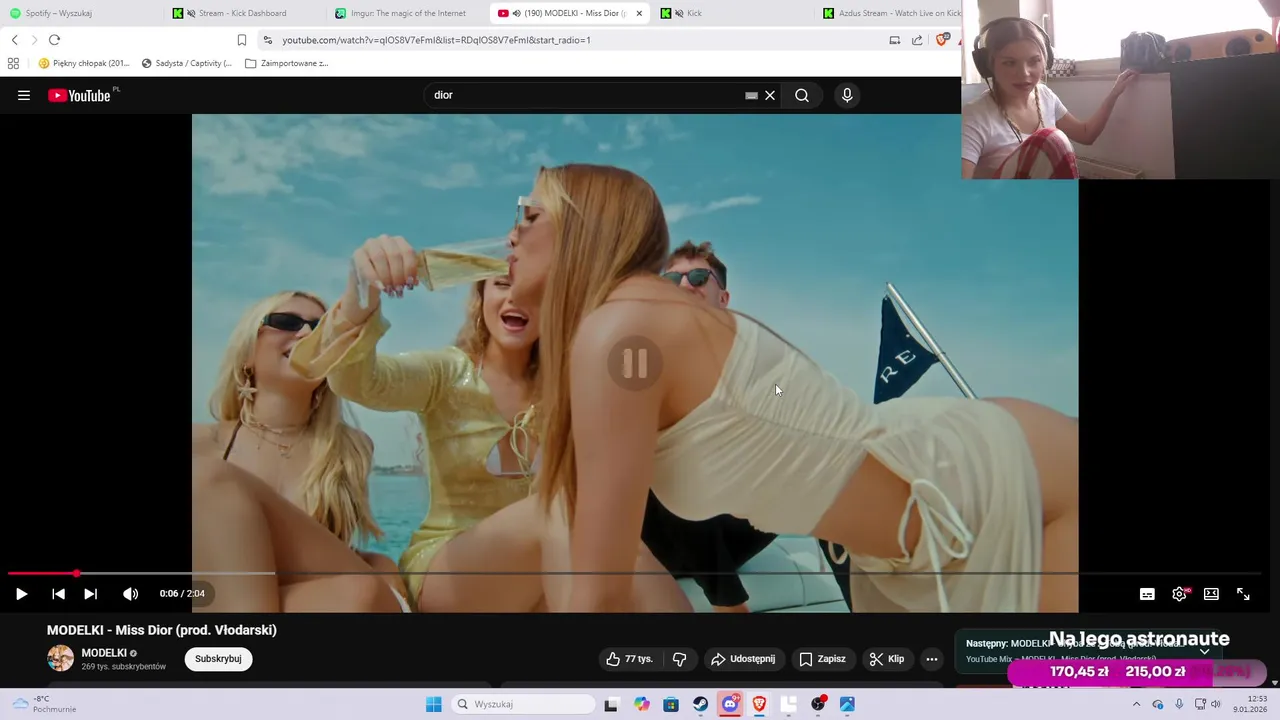Expand the Następny playlist panel chevron
This screenshot has width=1280, height=720.
tap(1205, 651)
